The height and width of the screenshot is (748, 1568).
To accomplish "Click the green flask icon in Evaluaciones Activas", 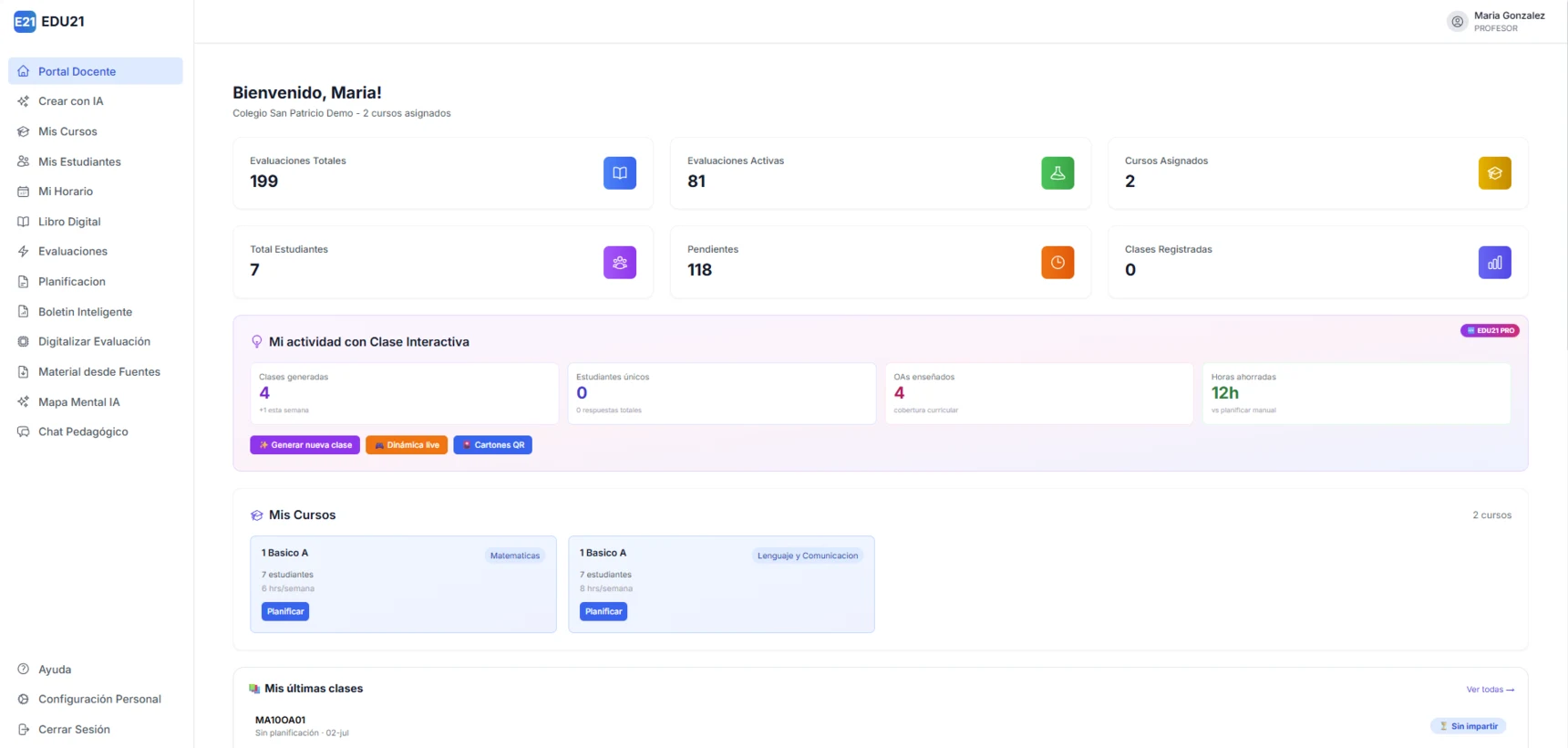I will click(1057, 173).
